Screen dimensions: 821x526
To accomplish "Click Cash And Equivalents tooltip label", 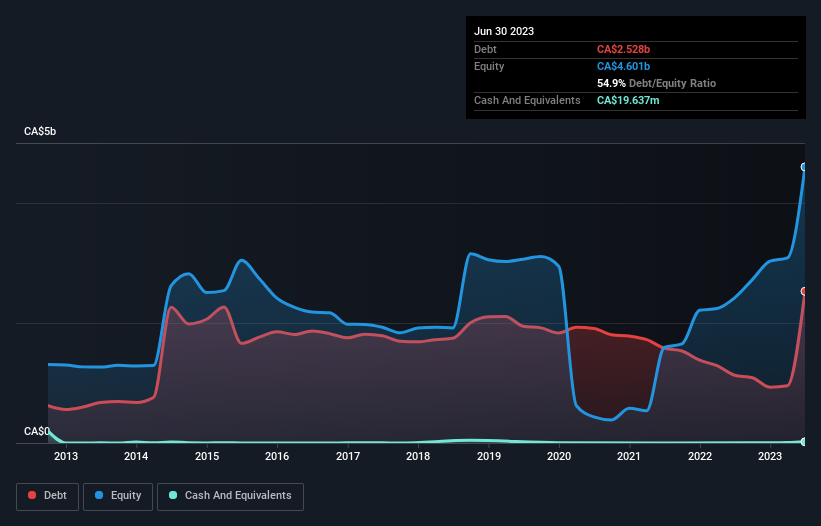I will point(527,100).
